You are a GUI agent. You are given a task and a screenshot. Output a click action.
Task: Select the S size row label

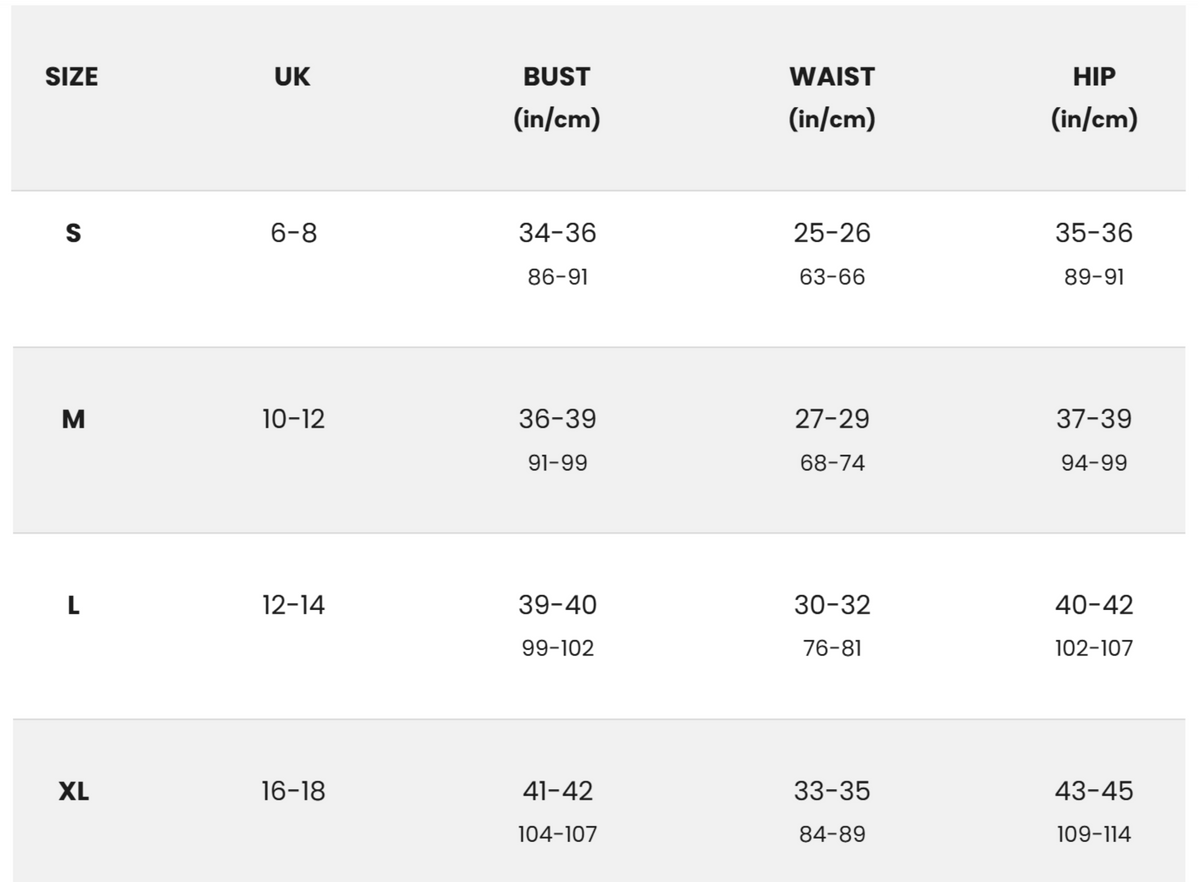tap(73, 233)
